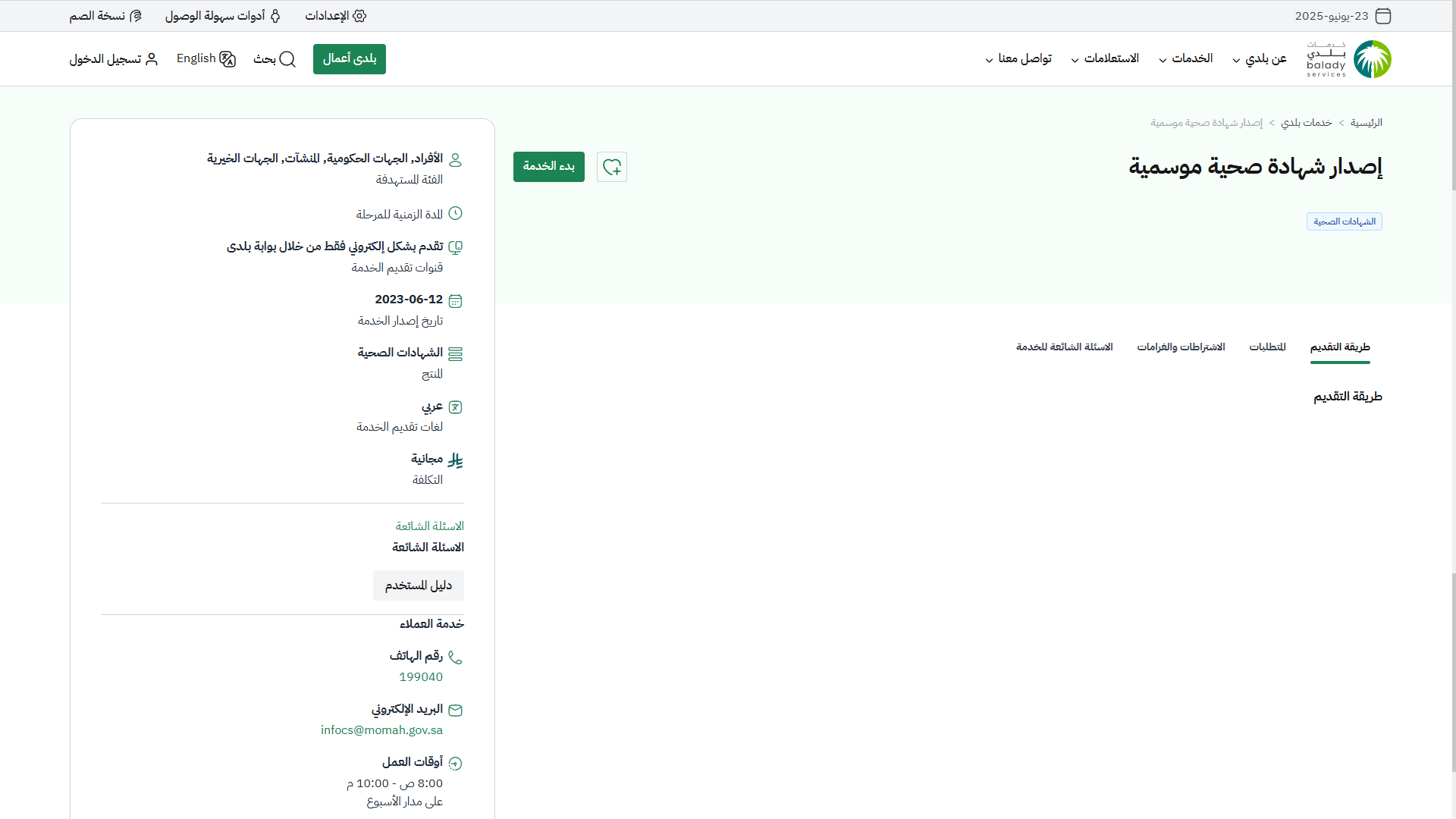1456x819 pixels.
Task: Click the language translate icon beside English
Action: click(x=227, y=59)
